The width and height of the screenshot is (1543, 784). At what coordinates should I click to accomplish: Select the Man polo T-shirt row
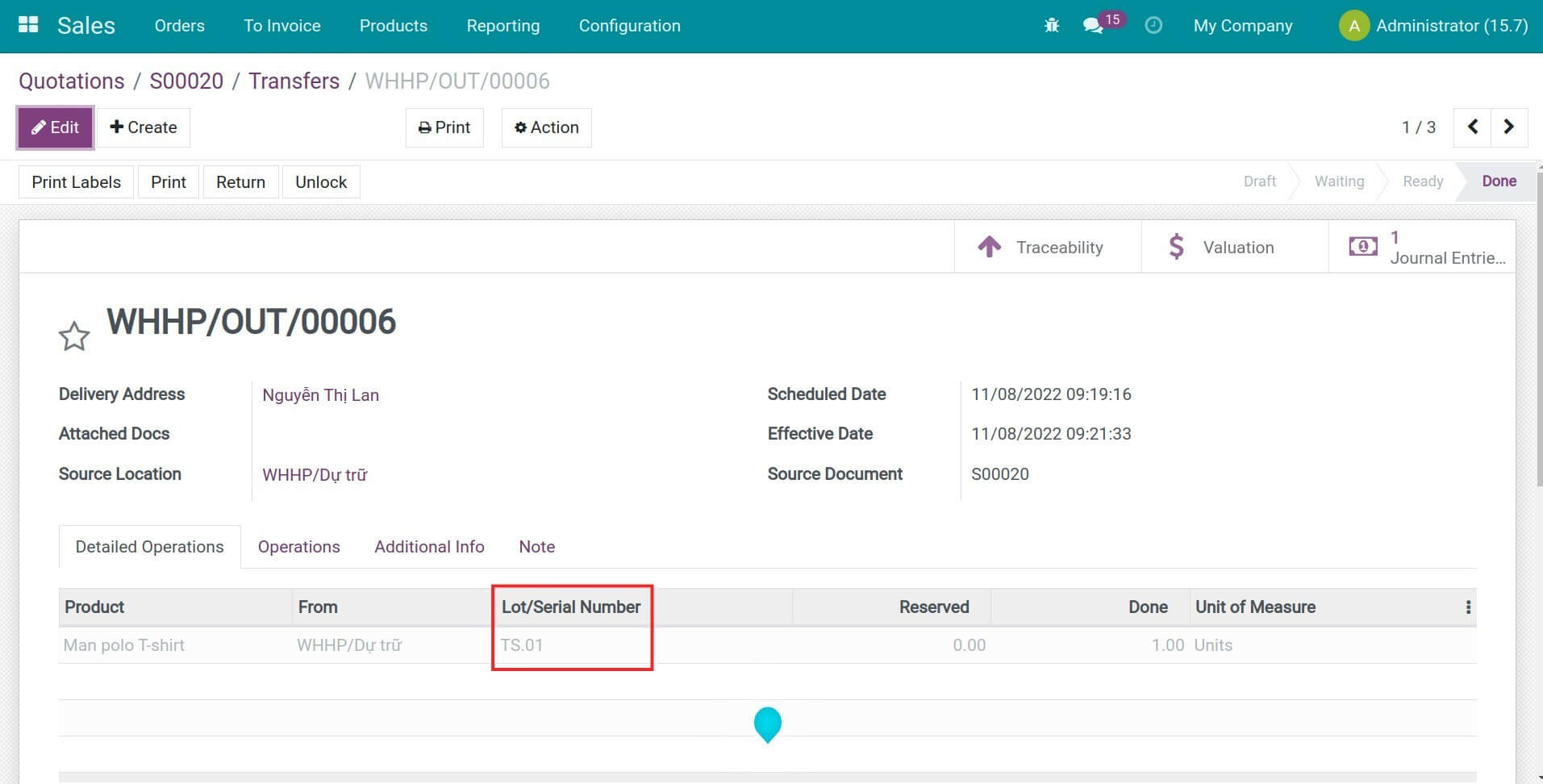(124, 645)
